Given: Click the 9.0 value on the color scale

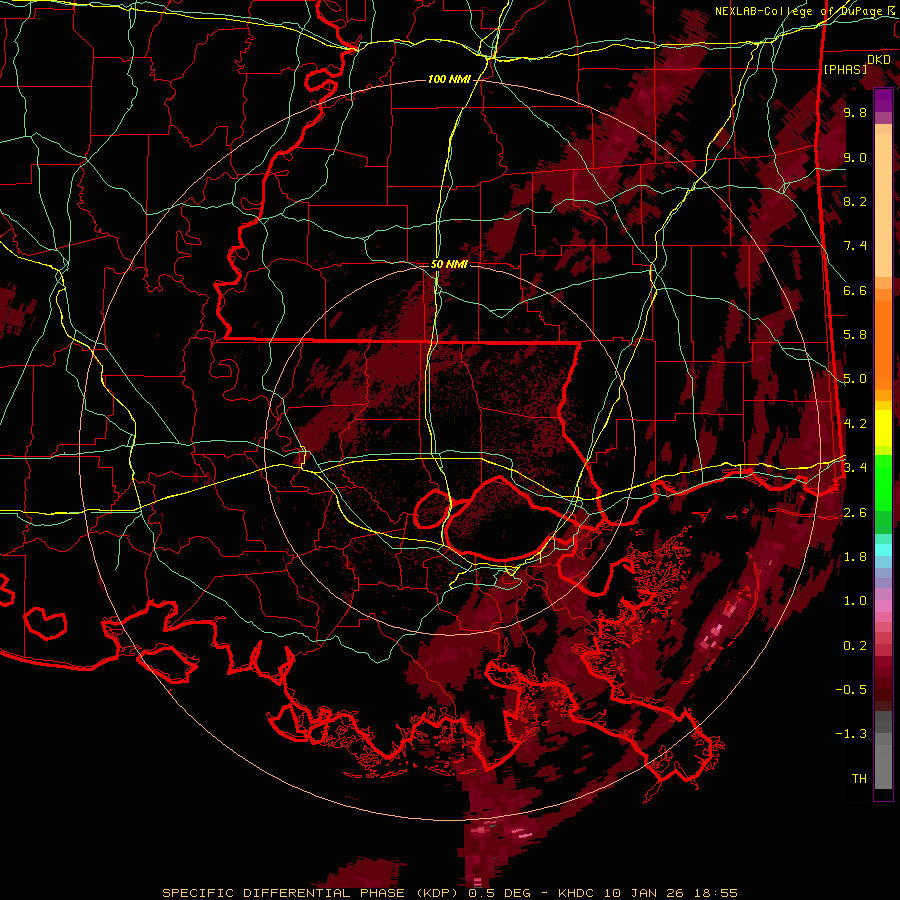Looking at the screenshot, I should pyautogui.click(x=855, y=157).
